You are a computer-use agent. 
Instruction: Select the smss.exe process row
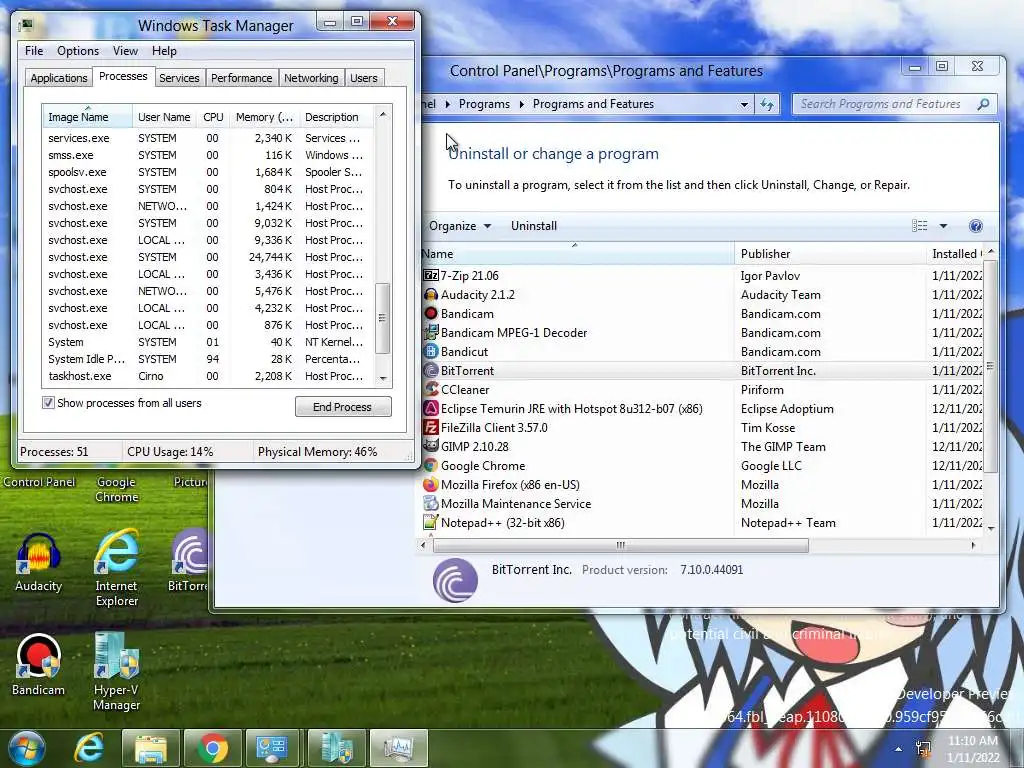tap(208, 155)
